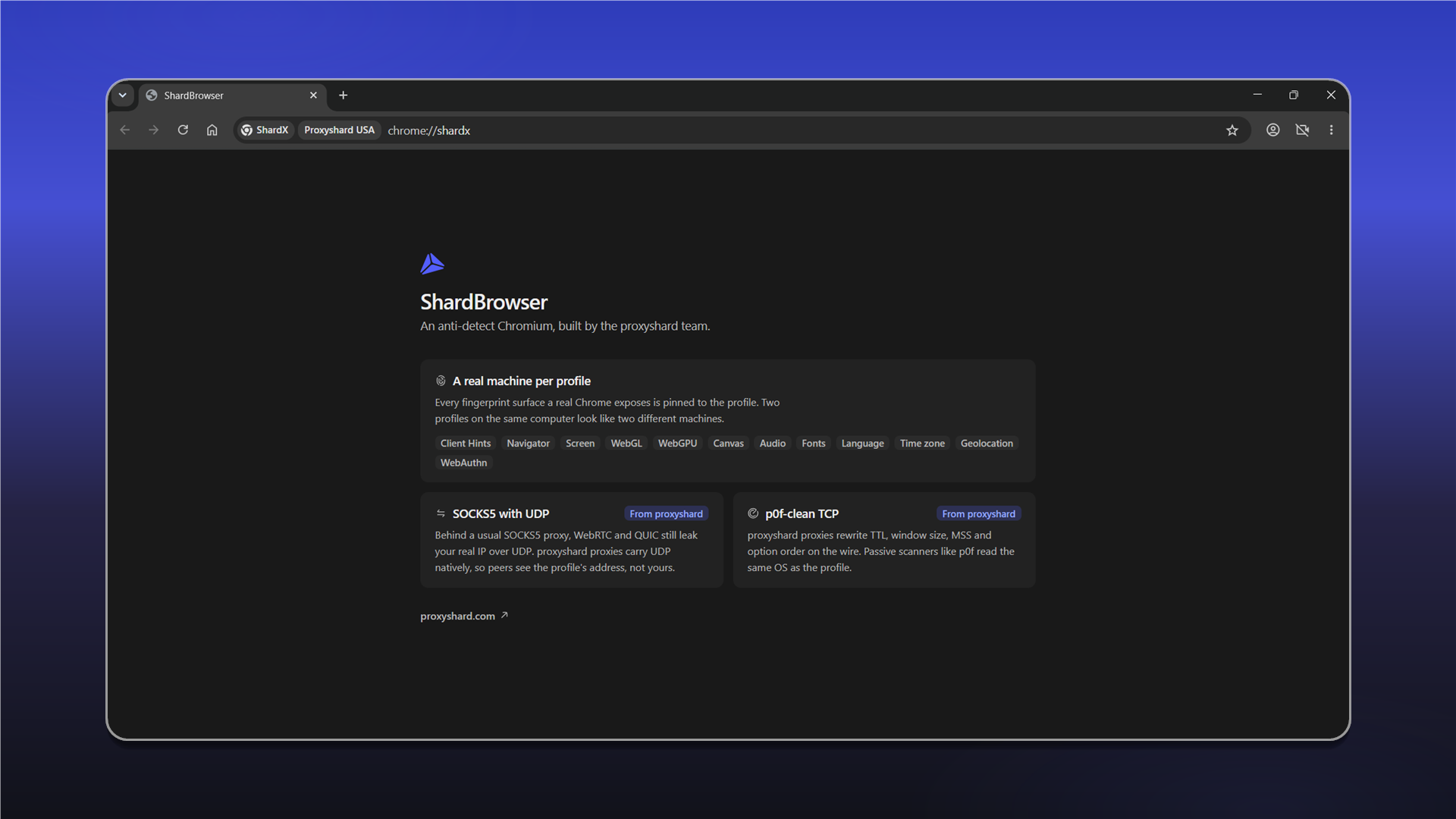Image resolution: width=1456 pixels, height=819 pixels.
Task: Click the 'Geolocation' tag
Action: click(987, 444)
